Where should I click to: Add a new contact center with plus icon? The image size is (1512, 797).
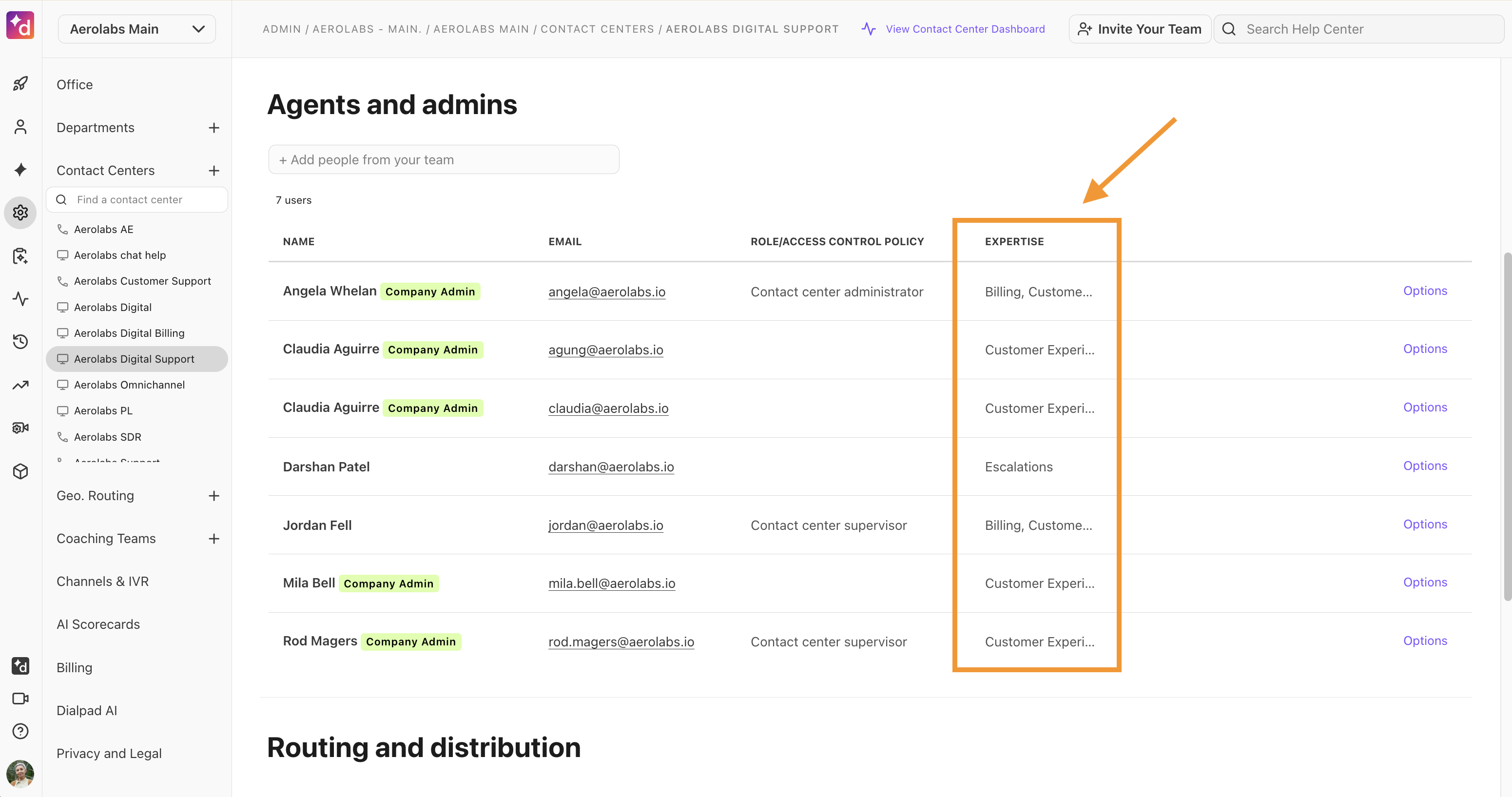coord(214,171)
